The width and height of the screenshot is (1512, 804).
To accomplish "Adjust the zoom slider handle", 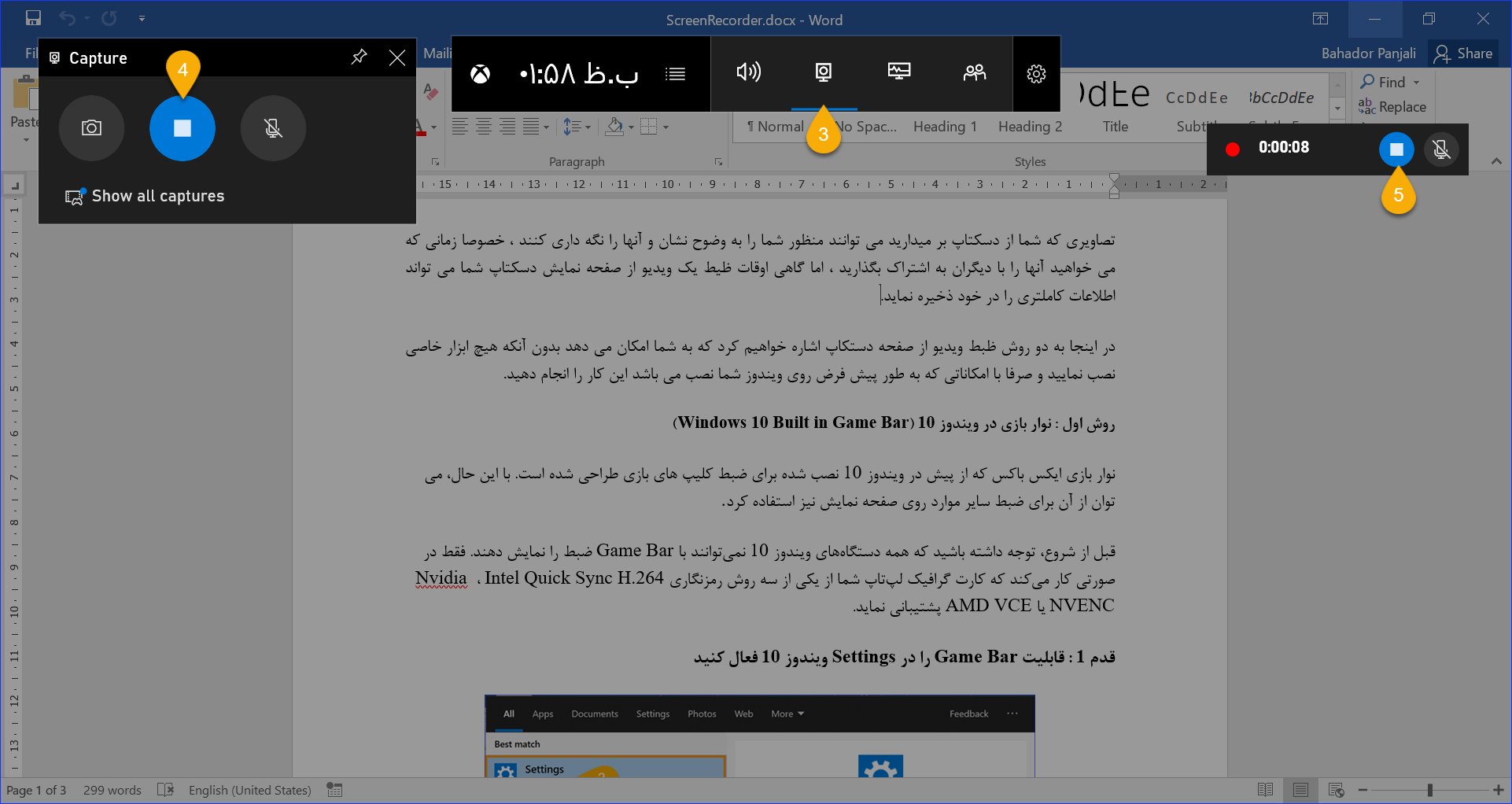I will [1430, 790].
